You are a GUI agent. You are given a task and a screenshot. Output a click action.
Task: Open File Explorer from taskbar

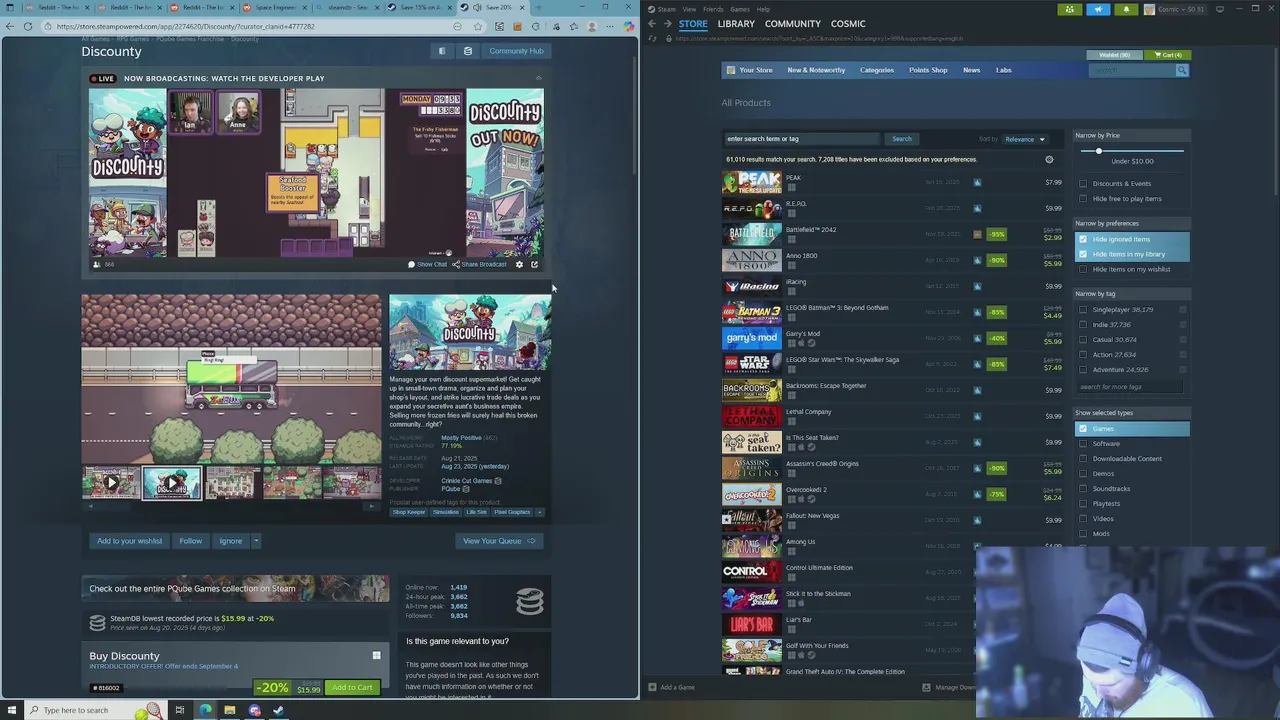[x=229, y=710]
